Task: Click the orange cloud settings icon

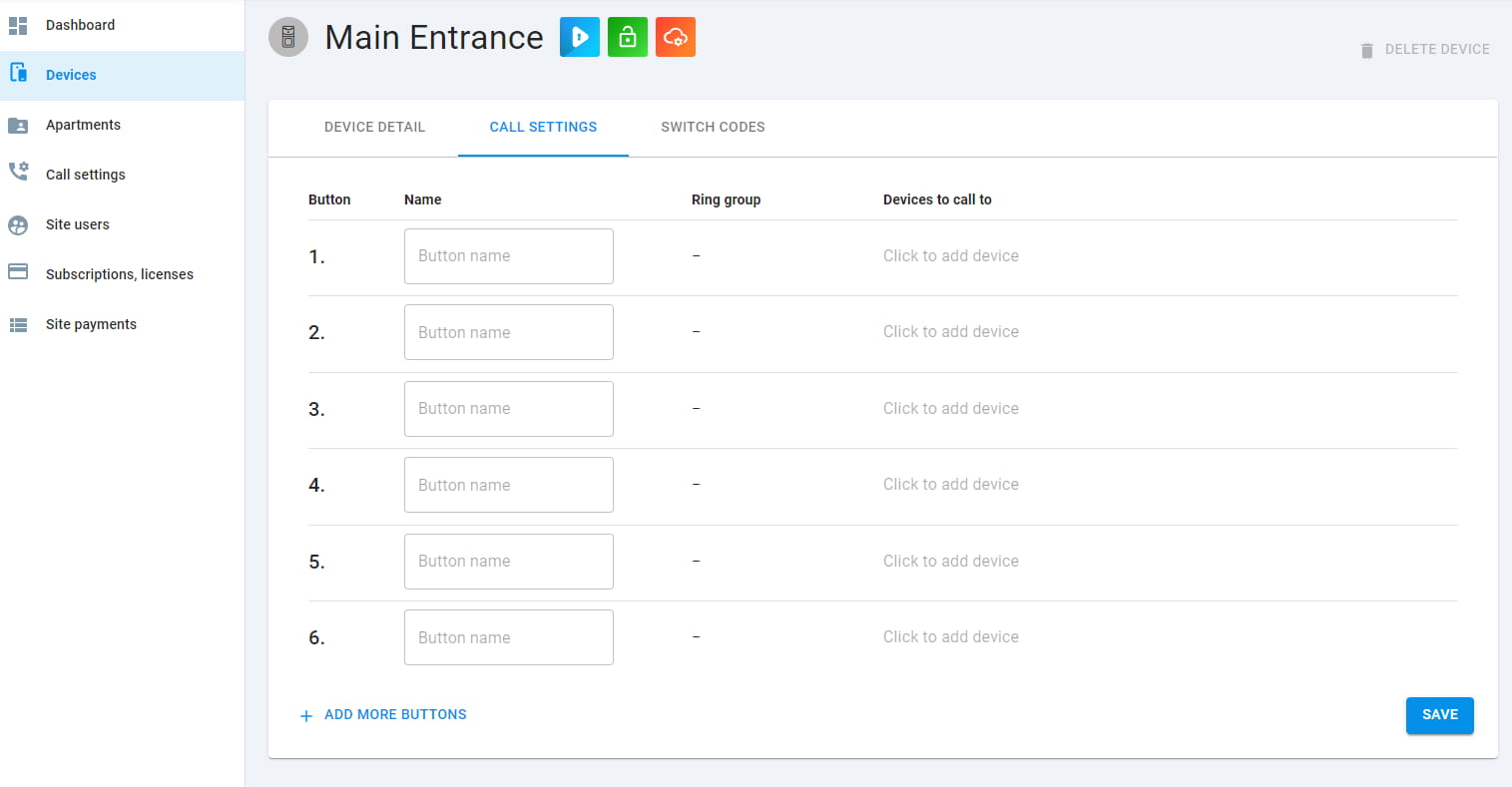Action: (676, 37)
